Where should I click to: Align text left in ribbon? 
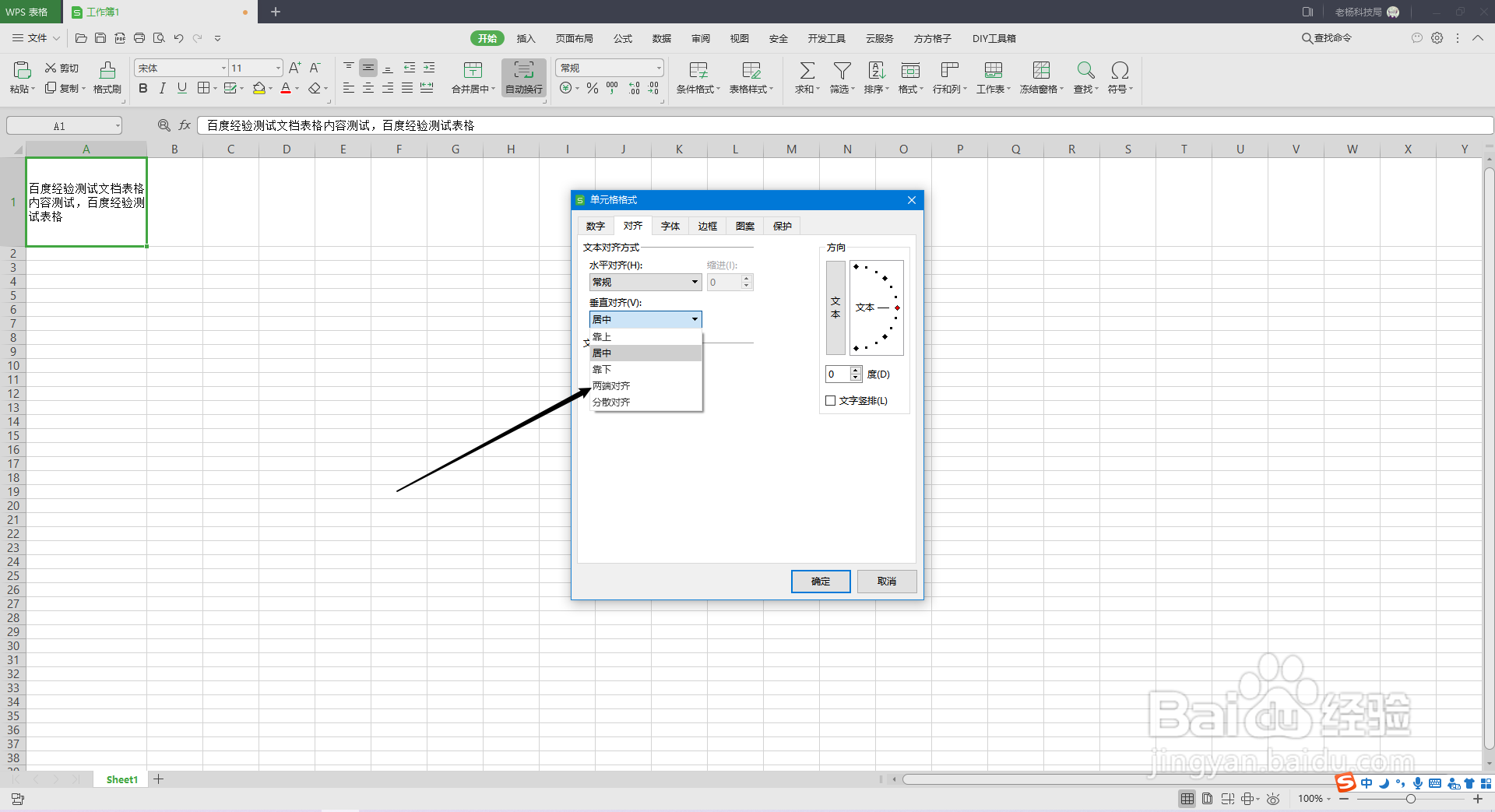pos(349,88)
